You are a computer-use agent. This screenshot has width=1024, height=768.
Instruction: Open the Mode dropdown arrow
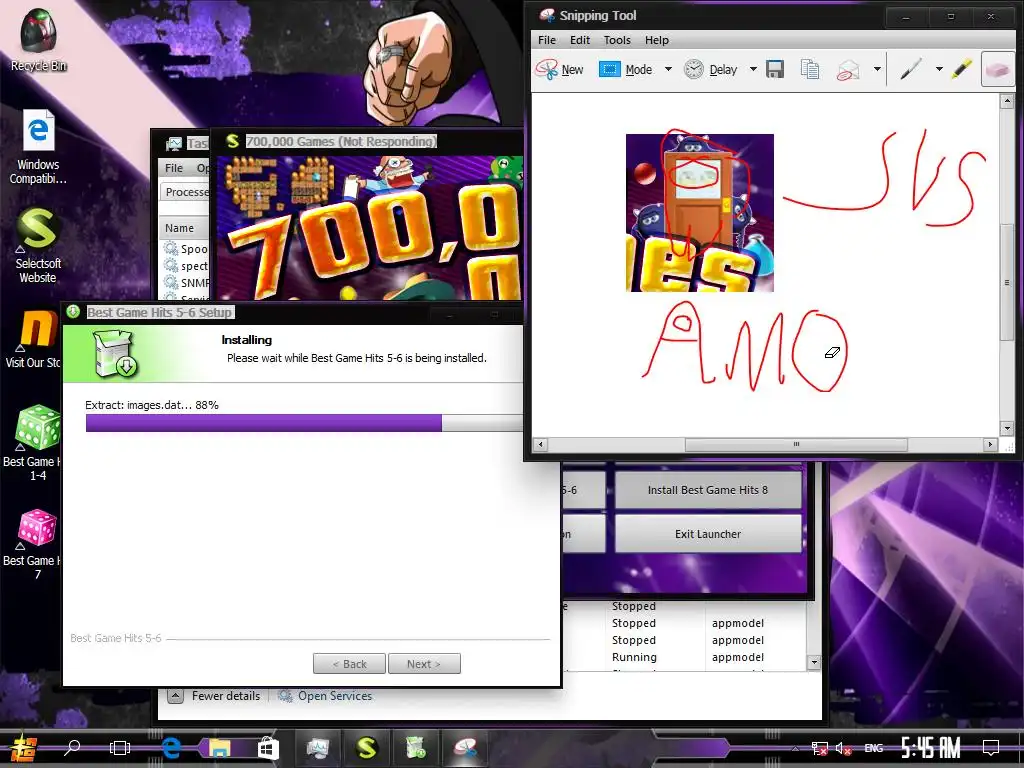(668, 69)
